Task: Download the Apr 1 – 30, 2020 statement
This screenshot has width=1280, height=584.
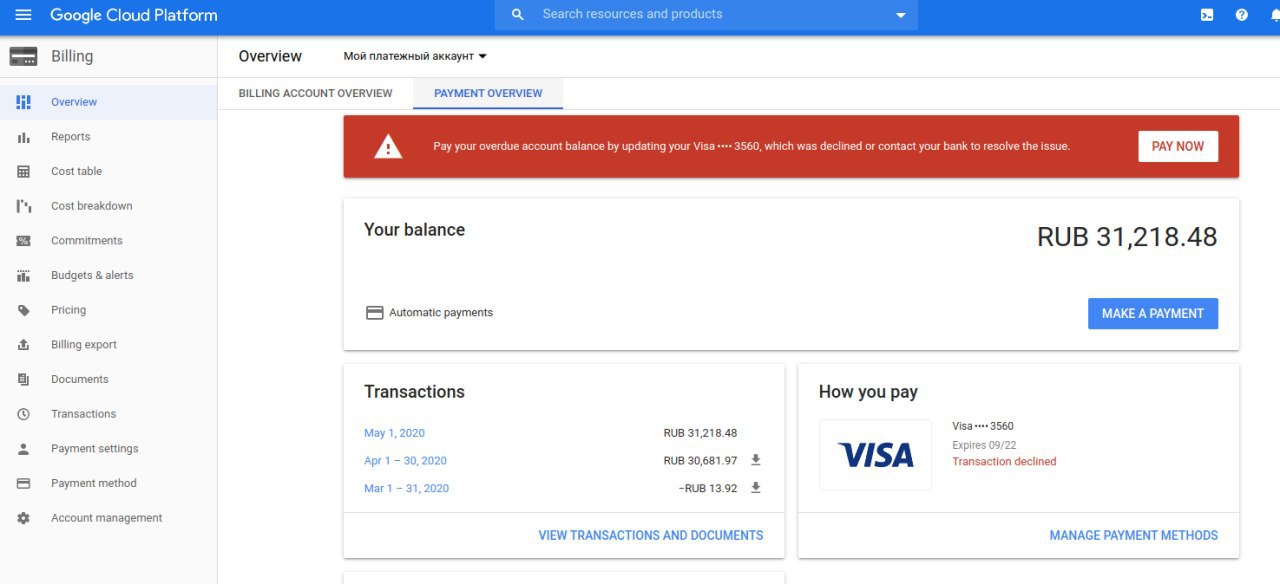Action: click(756, 460)
